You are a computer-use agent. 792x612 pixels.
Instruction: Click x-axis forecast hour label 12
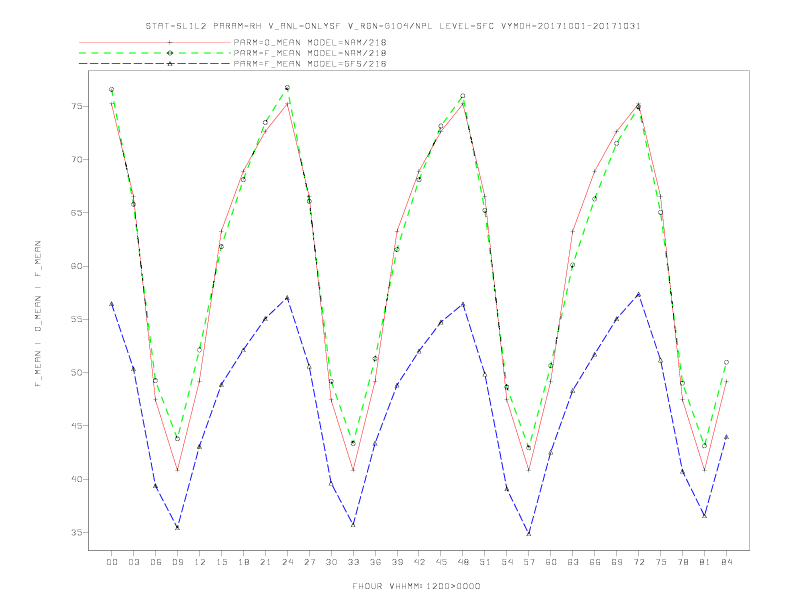point(200,562)
